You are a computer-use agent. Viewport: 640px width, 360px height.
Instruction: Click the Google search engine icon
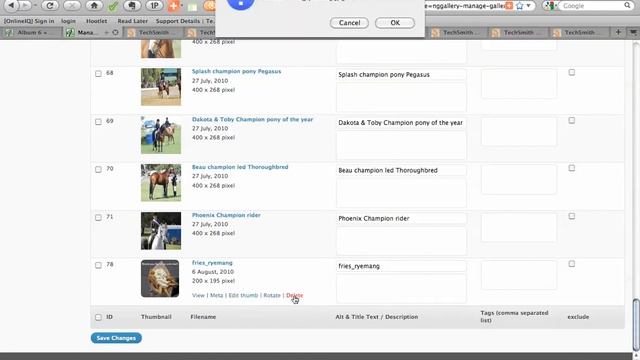(551, 6)
